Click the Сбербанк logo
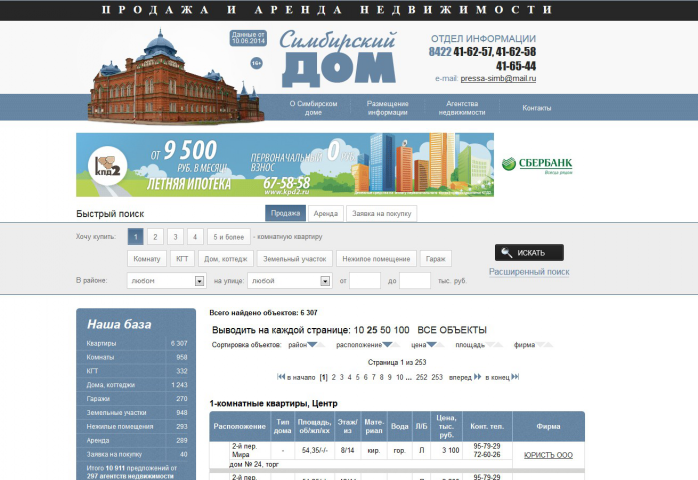 click(x=537, y=165)
